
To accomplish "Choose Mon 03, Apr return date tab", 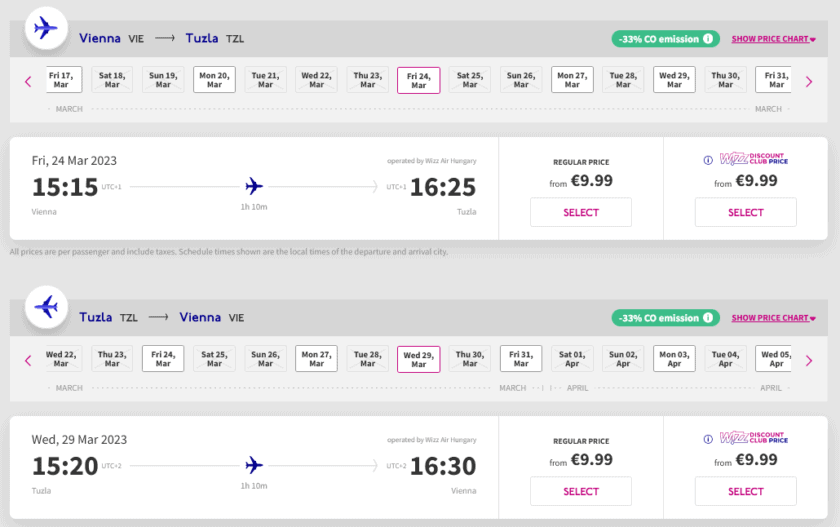I will pyautogui.click(x=674, y=359).
